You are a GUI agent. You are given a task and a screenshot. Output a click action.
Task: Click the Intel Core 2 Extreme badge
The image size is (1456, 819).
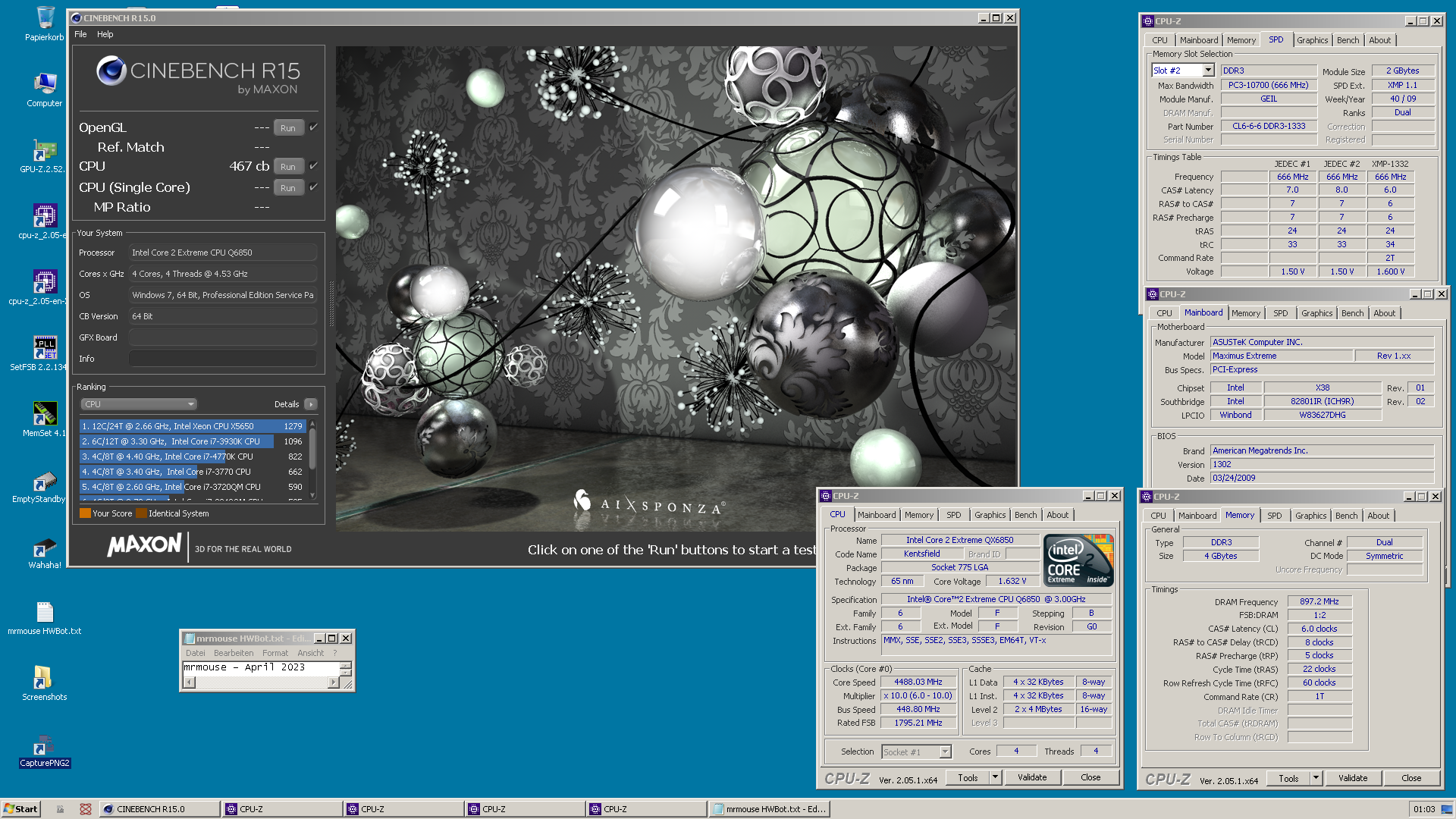point(1078,560)
